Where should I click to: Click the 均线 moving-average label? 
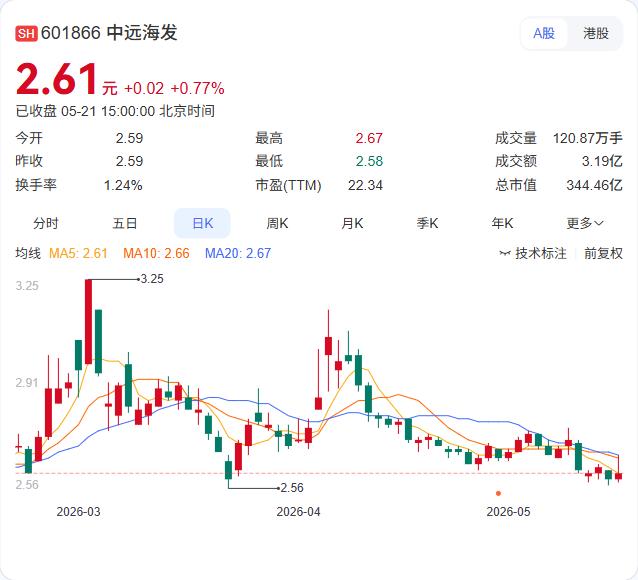pyautogui.click(x=28, y=253)
